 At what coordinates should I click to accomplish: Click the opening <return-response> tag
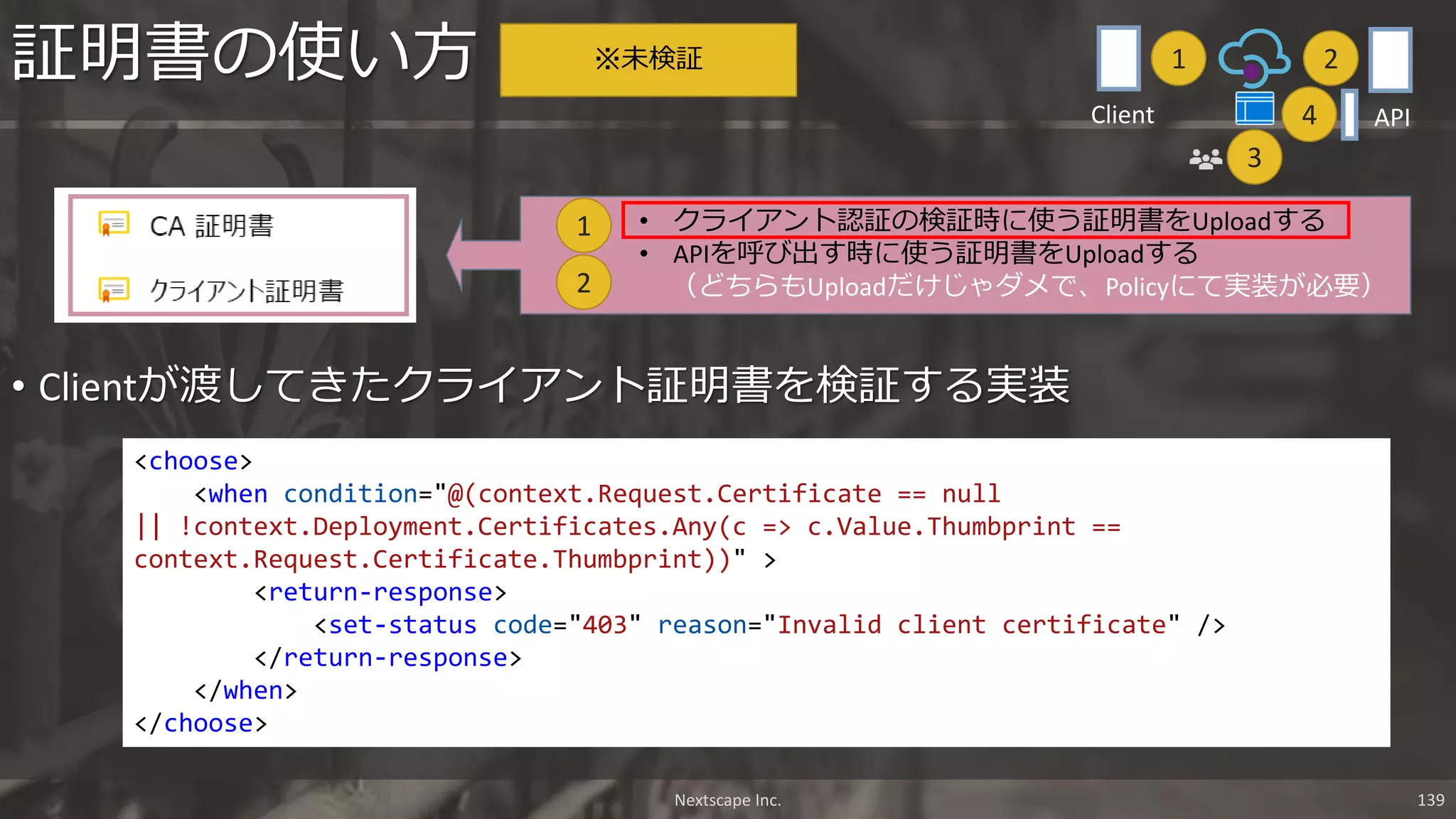pos(380,591)
